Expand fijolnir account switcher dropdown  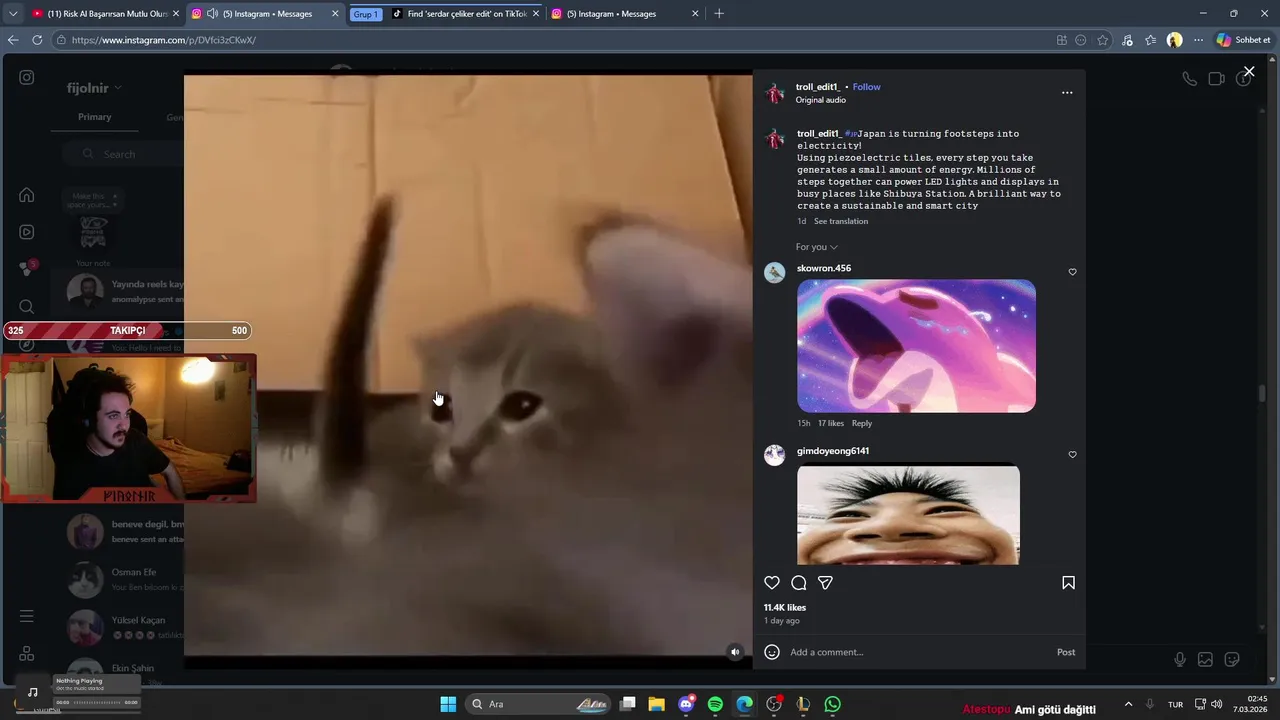94,88
